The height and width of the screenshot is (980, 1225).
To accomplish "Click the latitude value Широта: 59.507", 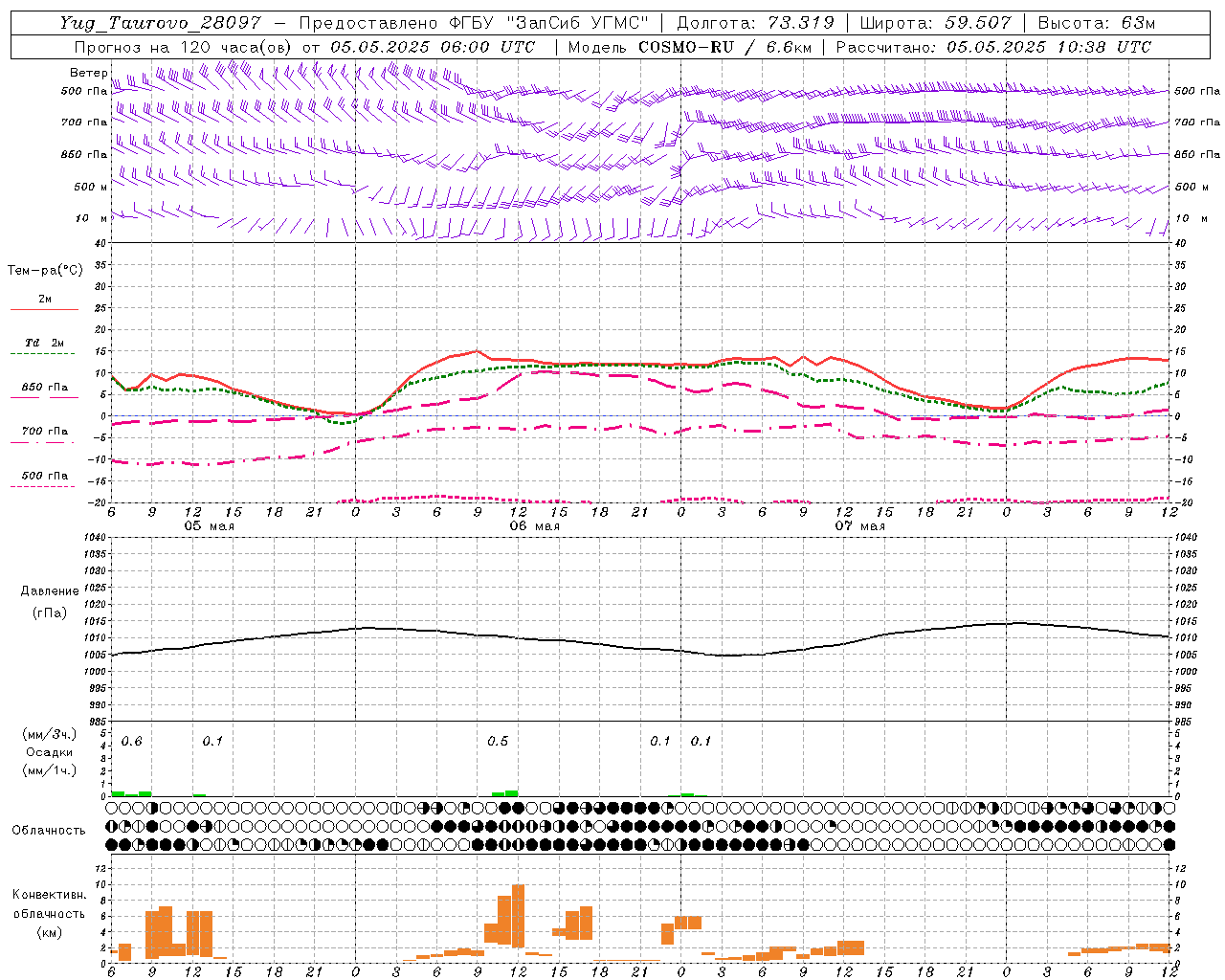I will click(935, 23).
